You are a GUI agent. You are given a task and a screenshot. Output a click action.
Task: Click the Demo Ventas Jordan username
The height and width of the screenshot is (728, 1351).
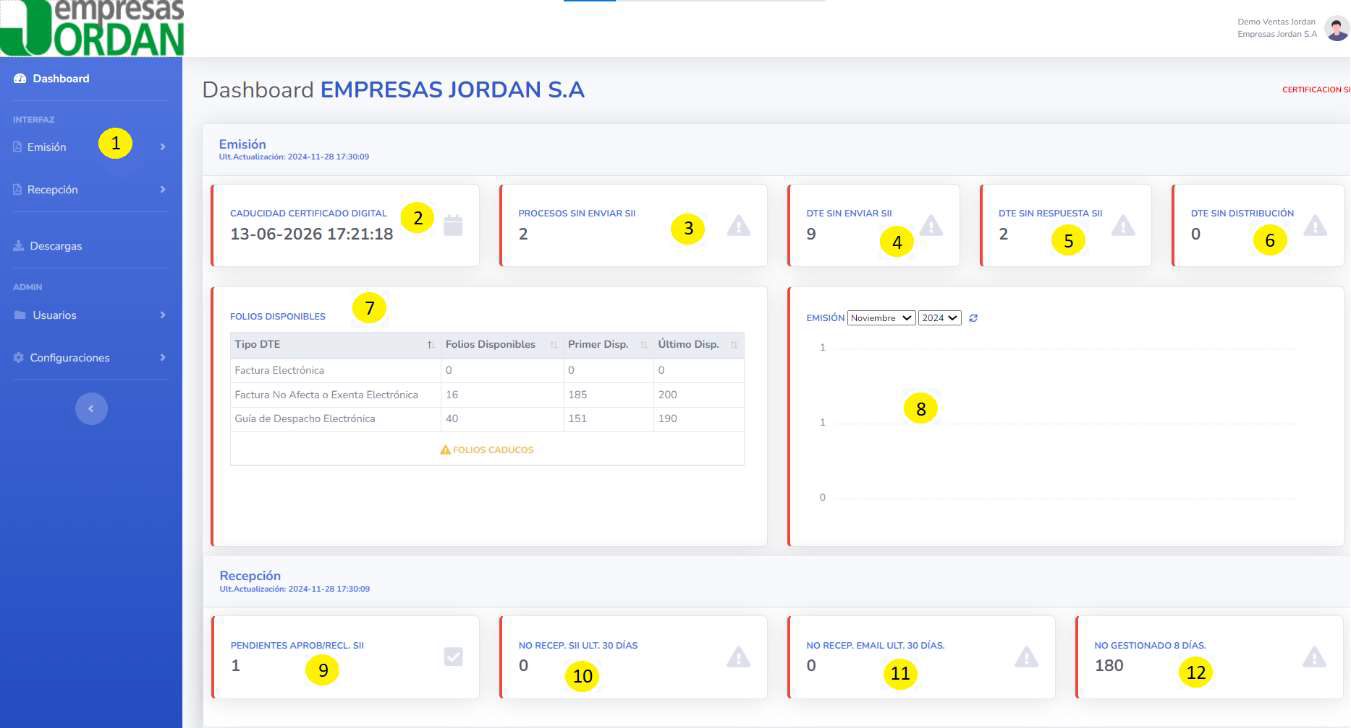coord(1277,21)
